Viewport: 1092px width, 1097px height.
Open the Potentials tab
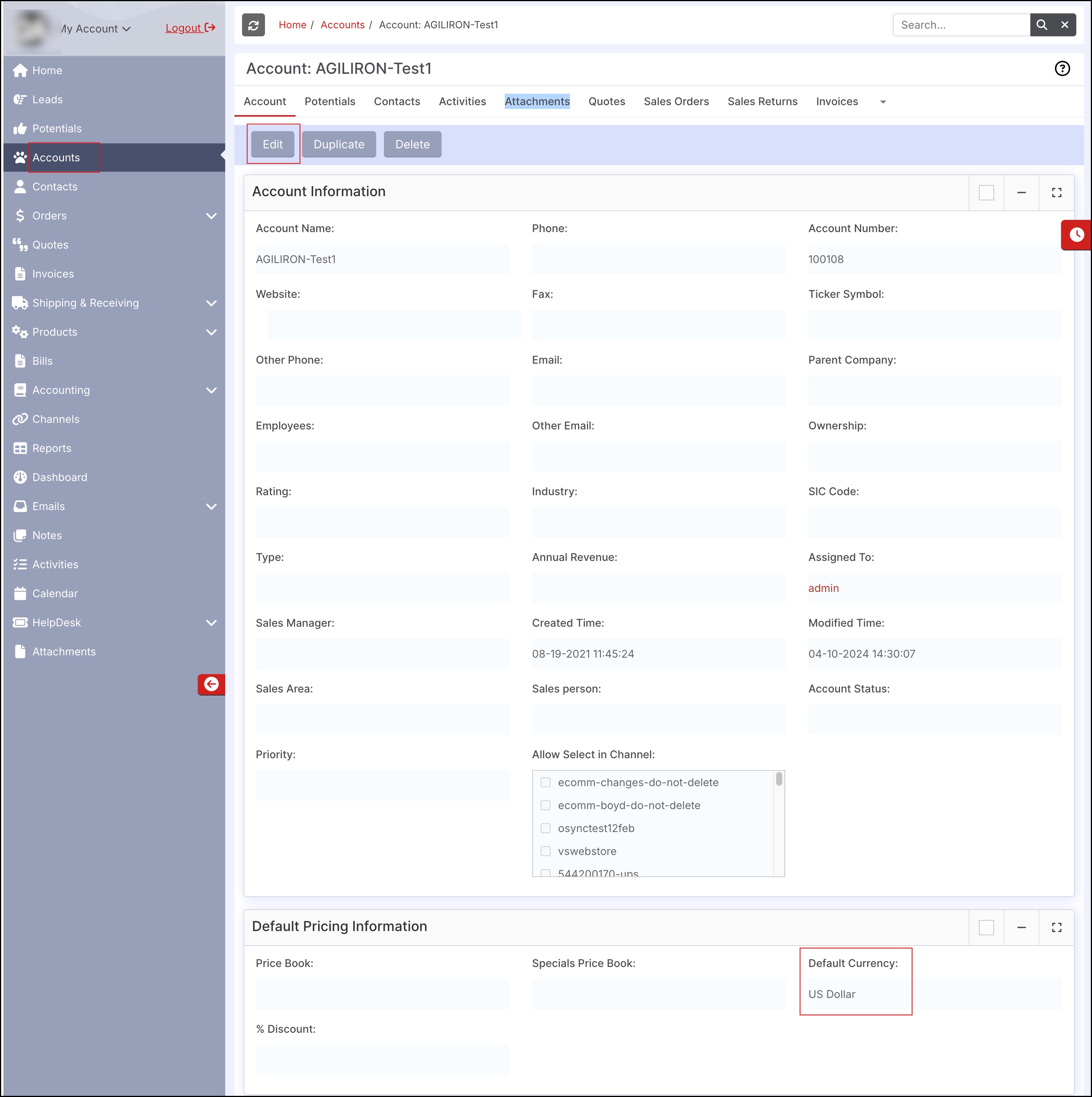coord(329,102)
